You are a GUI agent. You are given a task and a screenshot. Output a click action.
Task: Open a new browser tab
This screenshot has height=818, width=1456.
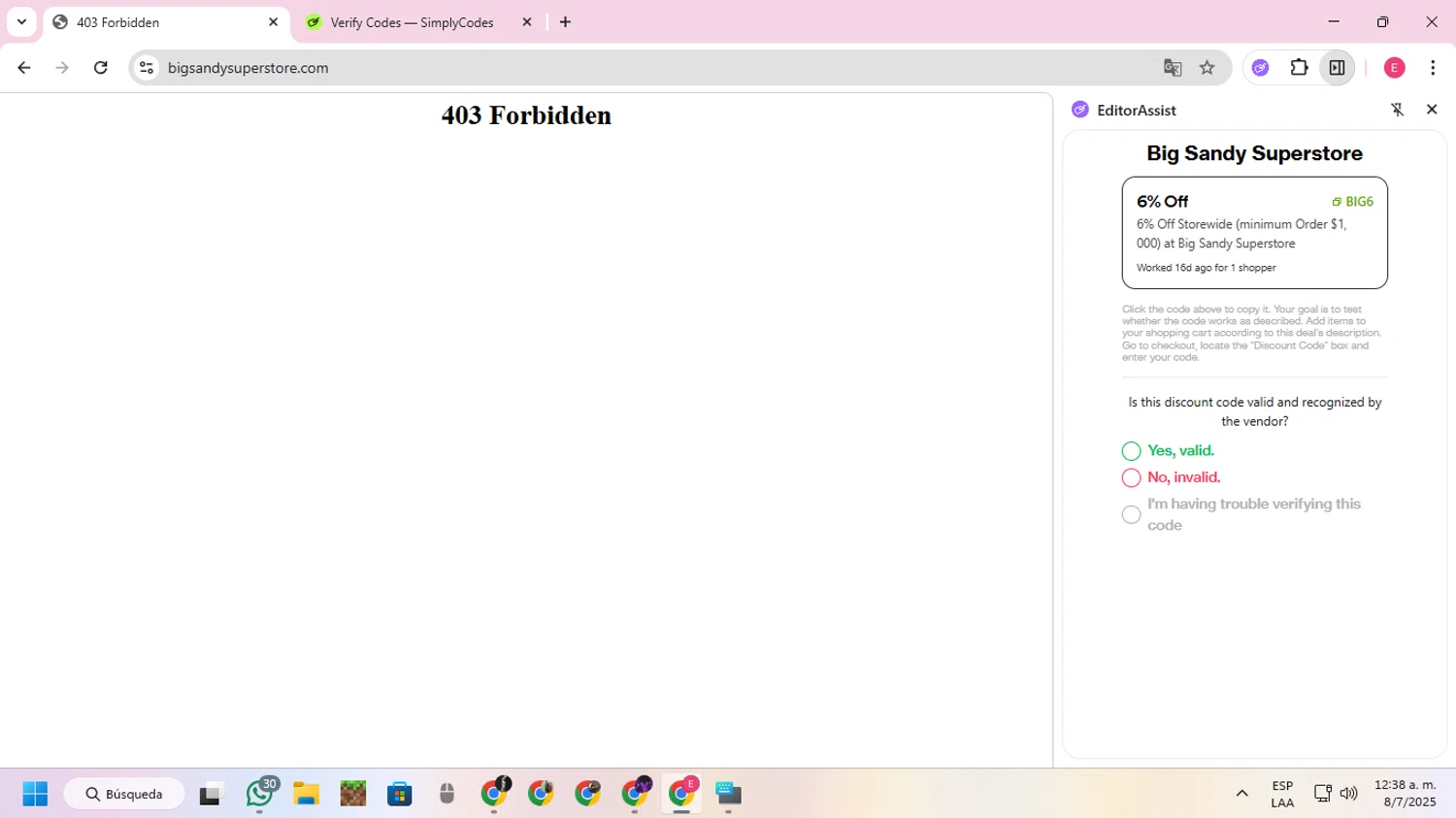[x=565, y=21]
